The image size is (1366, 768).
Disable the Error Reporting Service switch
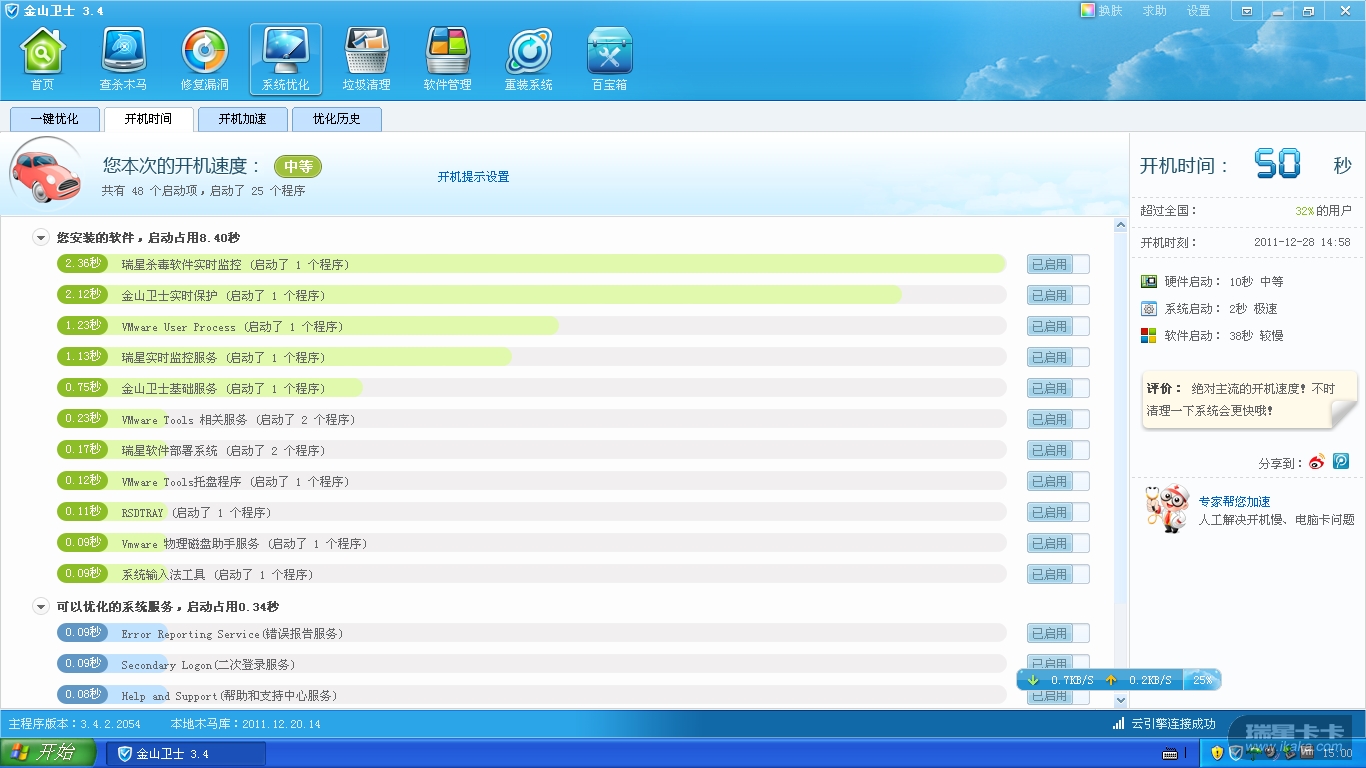point(1058,634)
